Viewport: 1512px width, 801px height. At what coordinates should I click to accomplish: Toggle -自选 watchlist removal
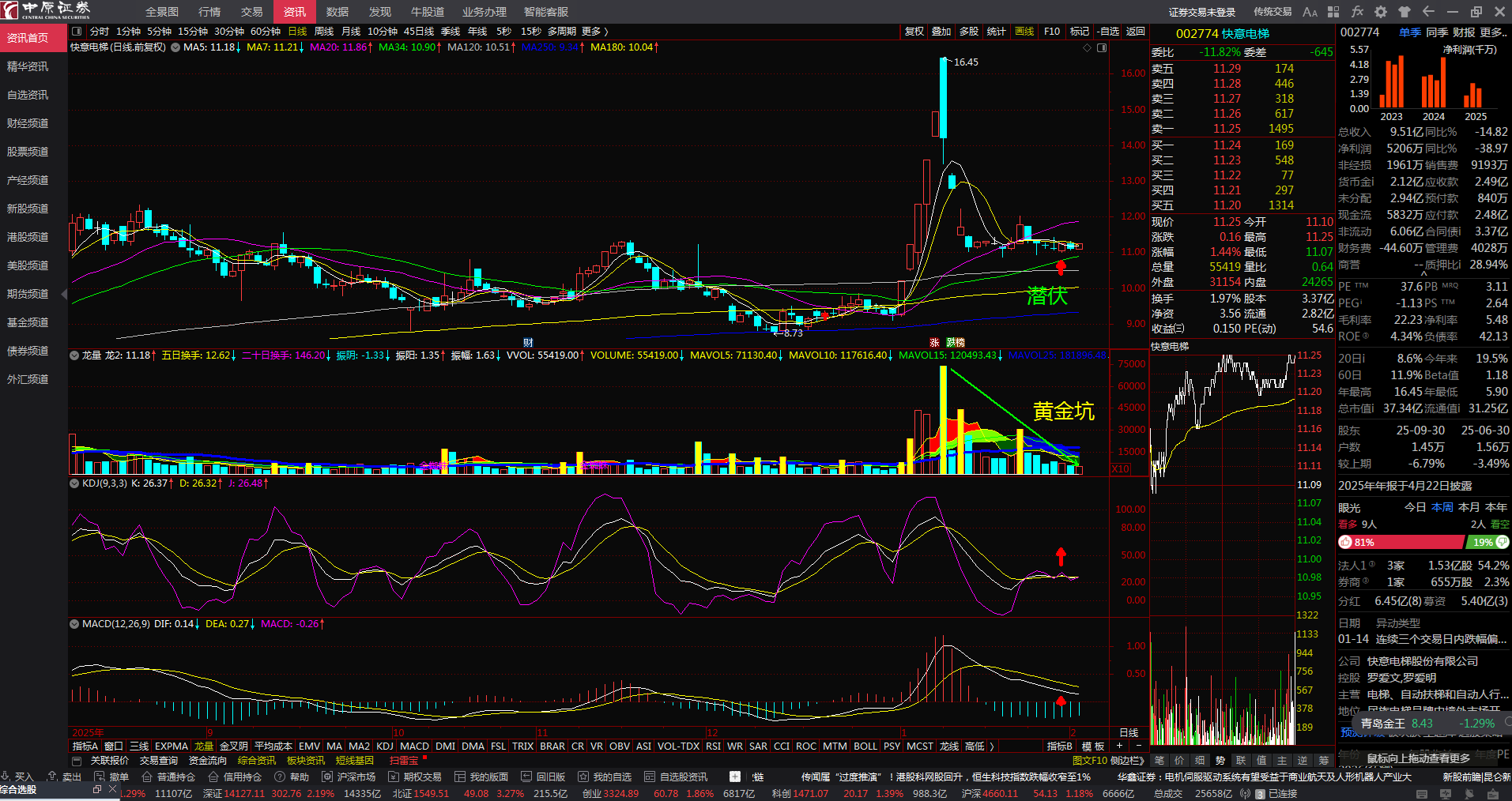(1108, 32)
